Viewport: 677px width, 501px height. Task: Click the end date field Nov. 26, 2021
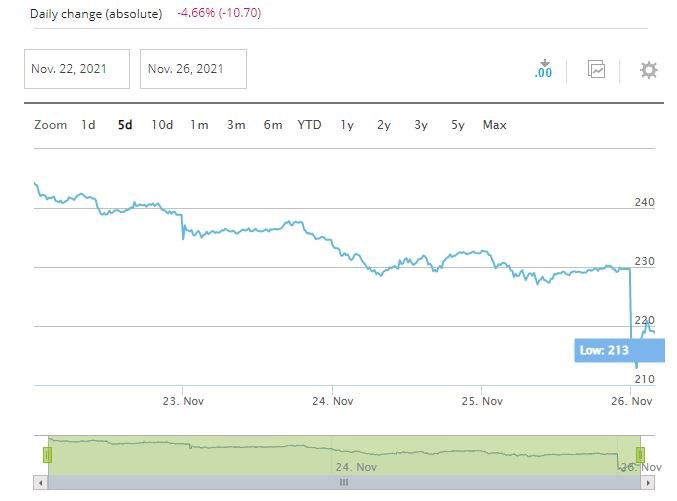point(193,69)
